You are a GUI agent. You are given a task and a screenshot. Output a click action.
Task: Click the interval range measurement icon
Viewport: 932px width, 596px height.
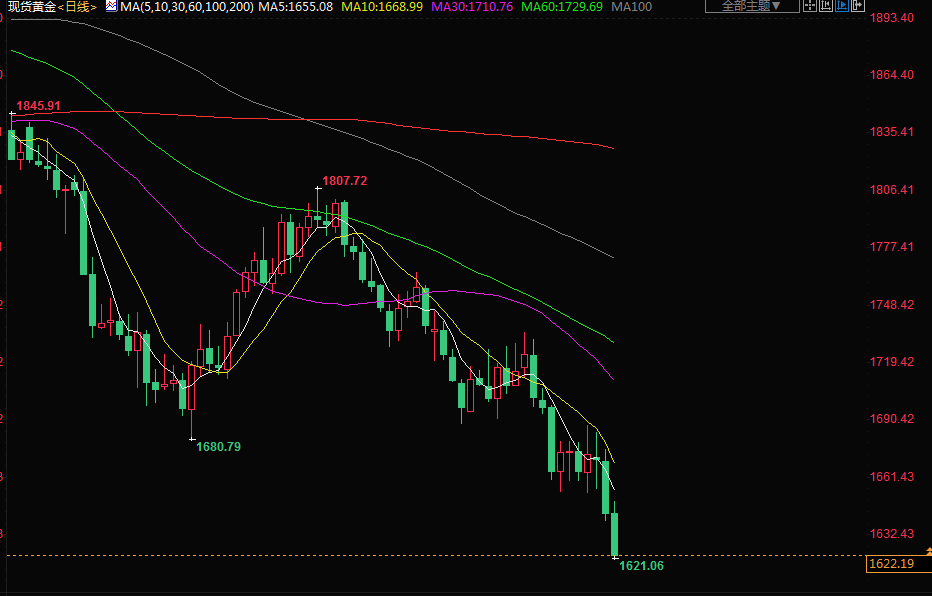(826, 5)
